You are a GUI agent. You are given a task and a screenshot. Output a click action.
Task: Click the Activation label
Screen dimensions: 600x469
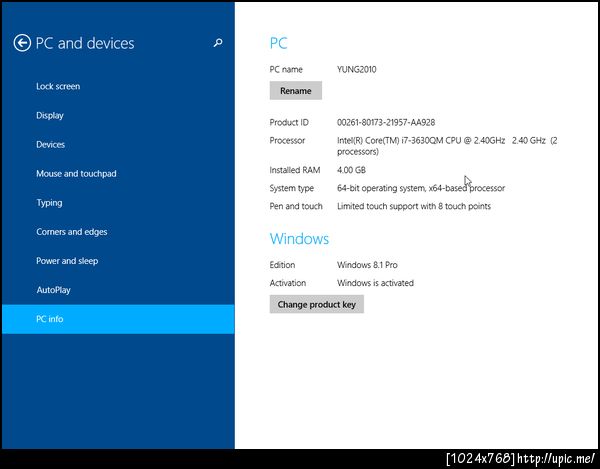pos(287,283)
